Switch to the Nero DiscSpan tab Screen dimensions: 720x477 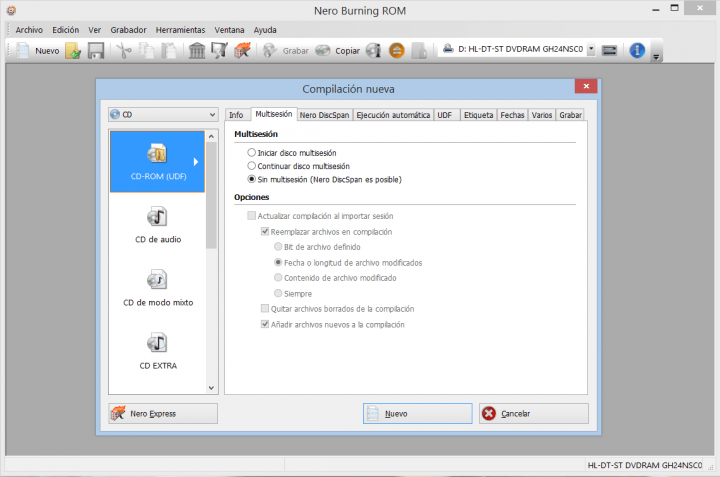point(324,115)
